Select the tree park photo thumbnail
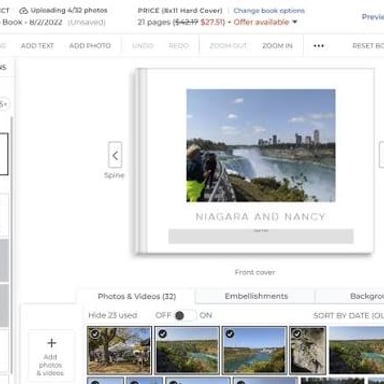This screenshot has height=384, width=384. click(119, 350)
